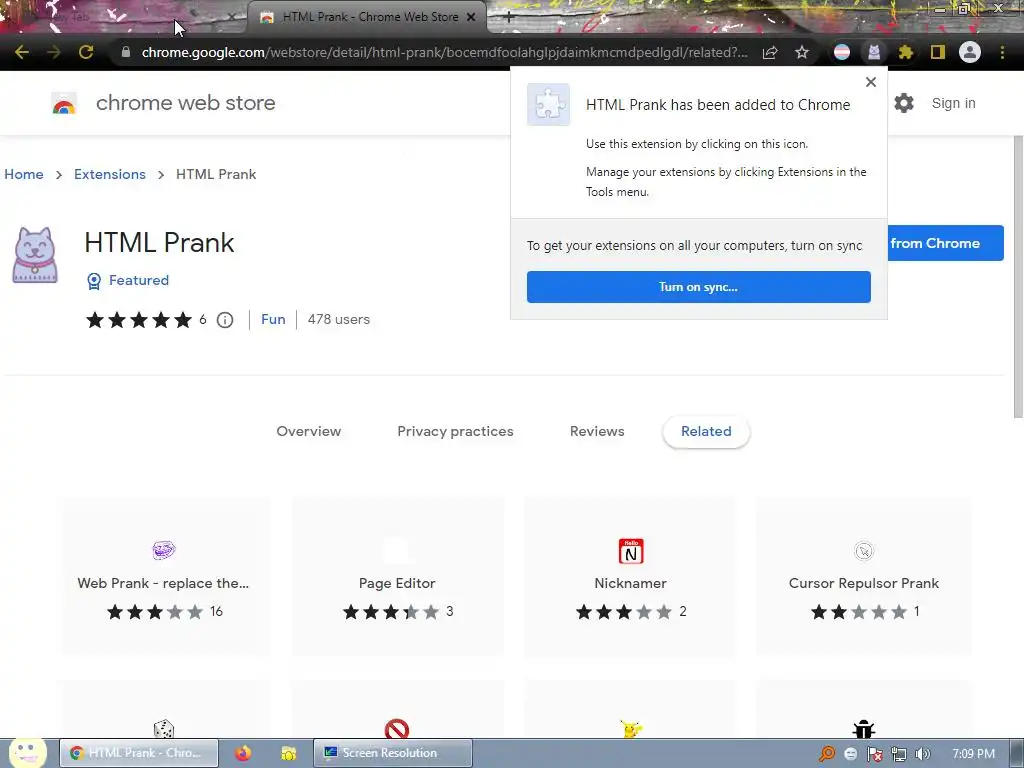The image size is (1024, 768).
Task: Open the striped flag extension icon
Action: (842, 52)
